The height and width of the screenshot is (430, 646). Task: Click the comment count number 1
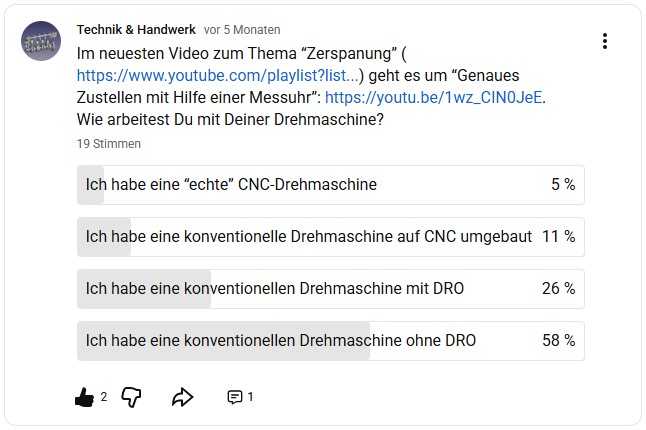(250, 397)
